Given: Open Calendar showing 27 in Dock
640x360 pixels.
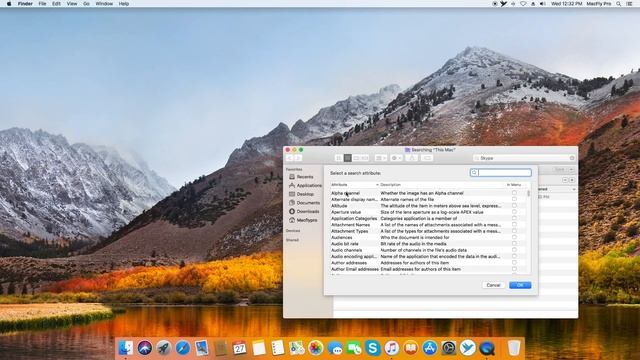Looking at the screenshot, I should tap(240, 348).
